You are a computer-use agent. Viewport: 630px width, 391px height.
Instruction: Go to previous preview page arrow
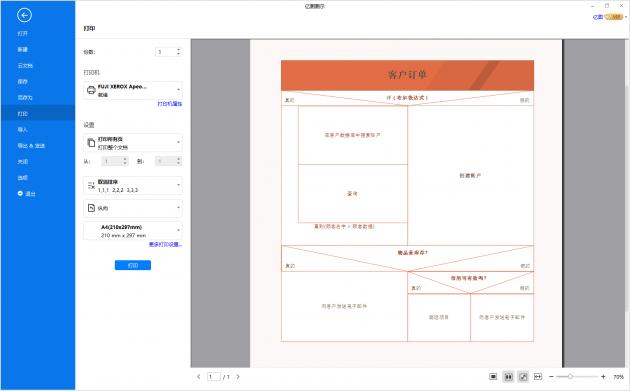198,377
